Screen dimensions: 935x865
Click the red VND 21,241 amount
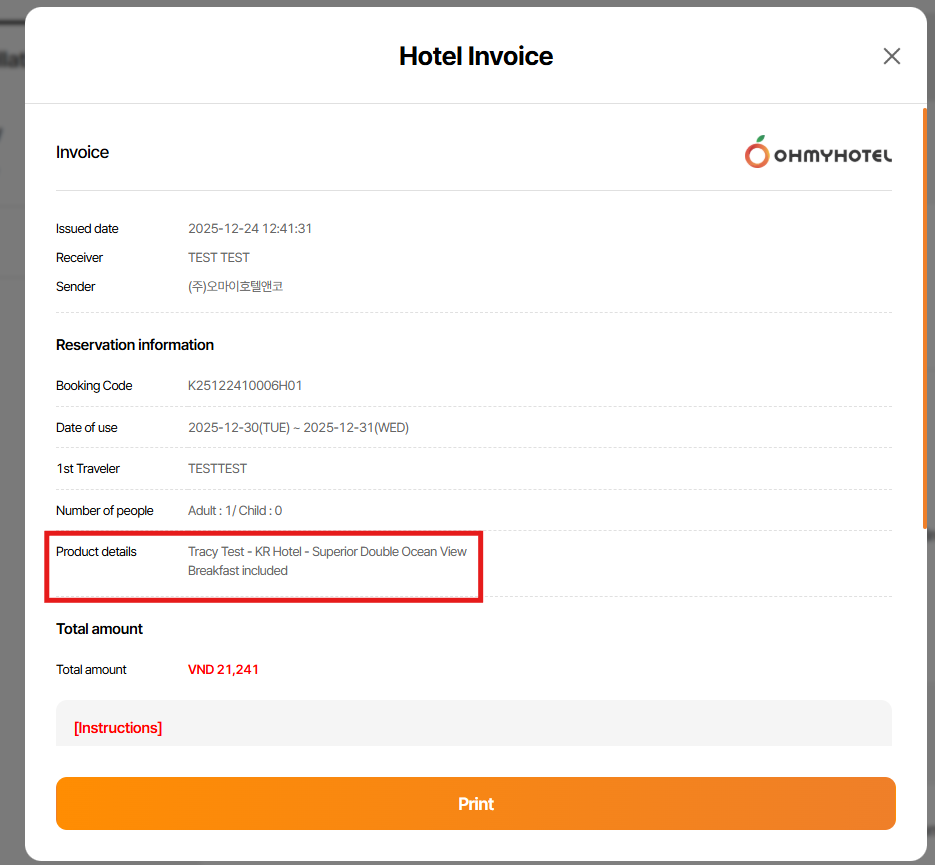click(x=223, y=670)
